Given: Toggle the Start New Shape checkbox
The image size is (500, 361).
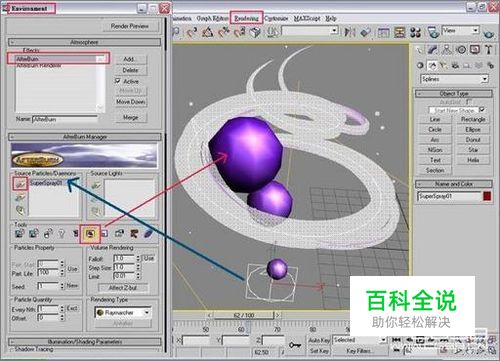Looking at the screenshot, I should 482,109.
